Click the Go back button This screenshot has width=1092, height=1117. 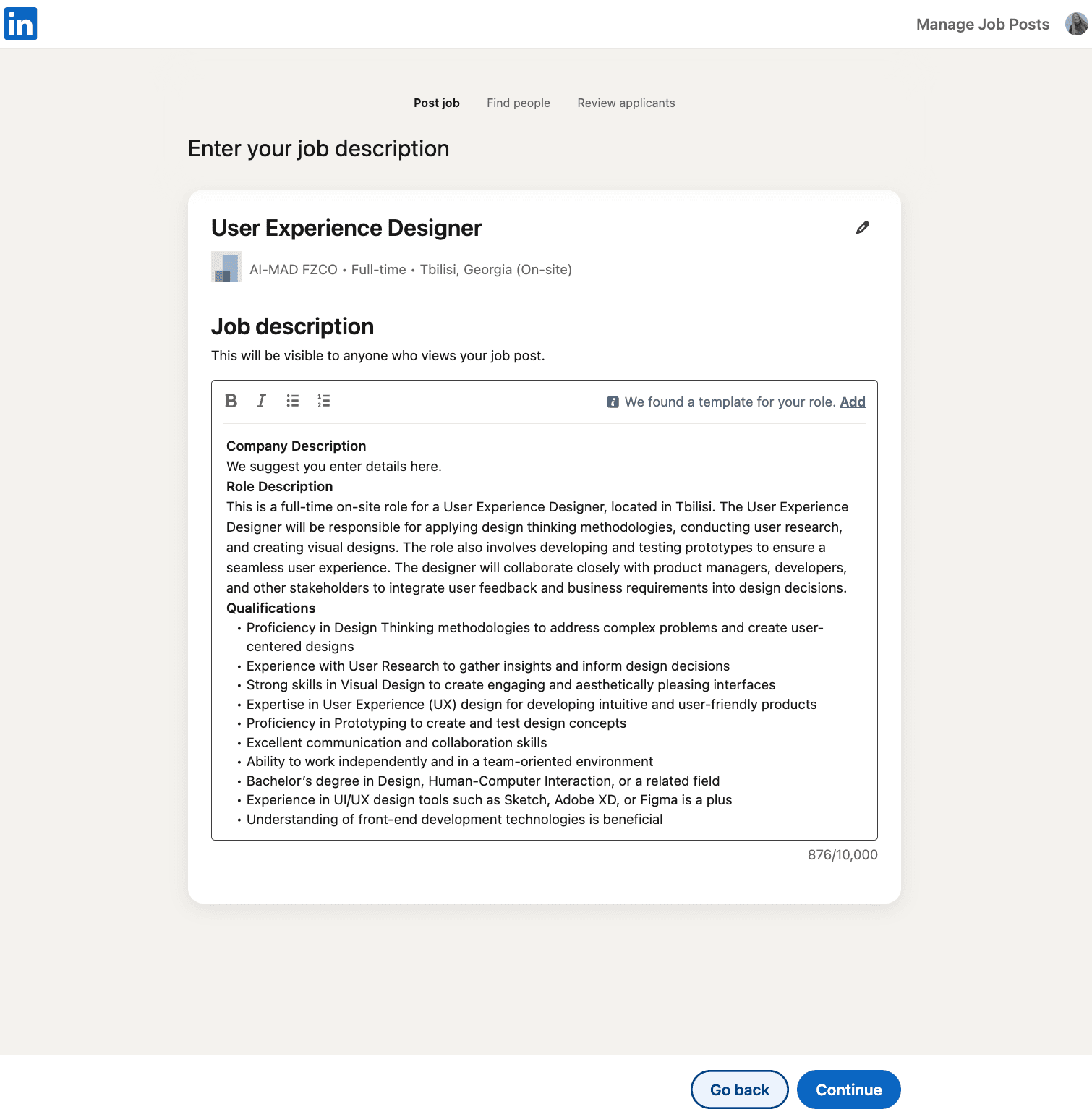pos(739,1089)
